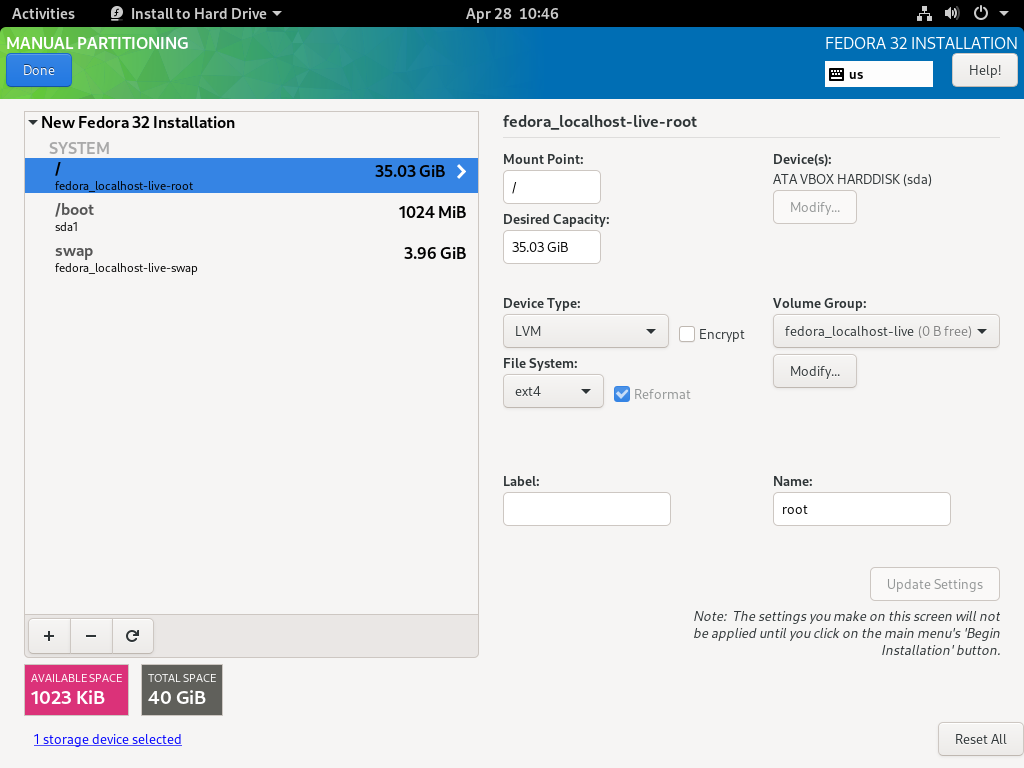
Task: Click the Update Settings button
Action: coord(935,584)
